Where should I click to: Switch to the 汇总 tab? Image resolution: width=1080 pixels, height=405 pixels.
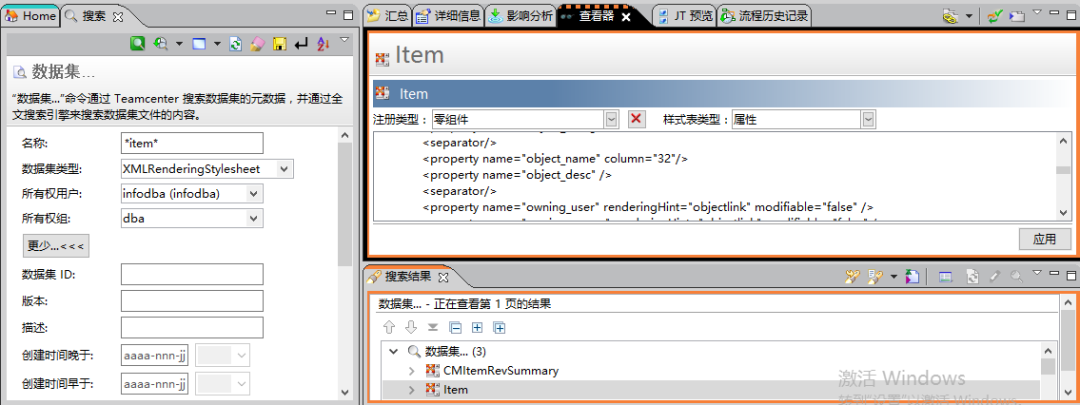[x=388, y=16]
